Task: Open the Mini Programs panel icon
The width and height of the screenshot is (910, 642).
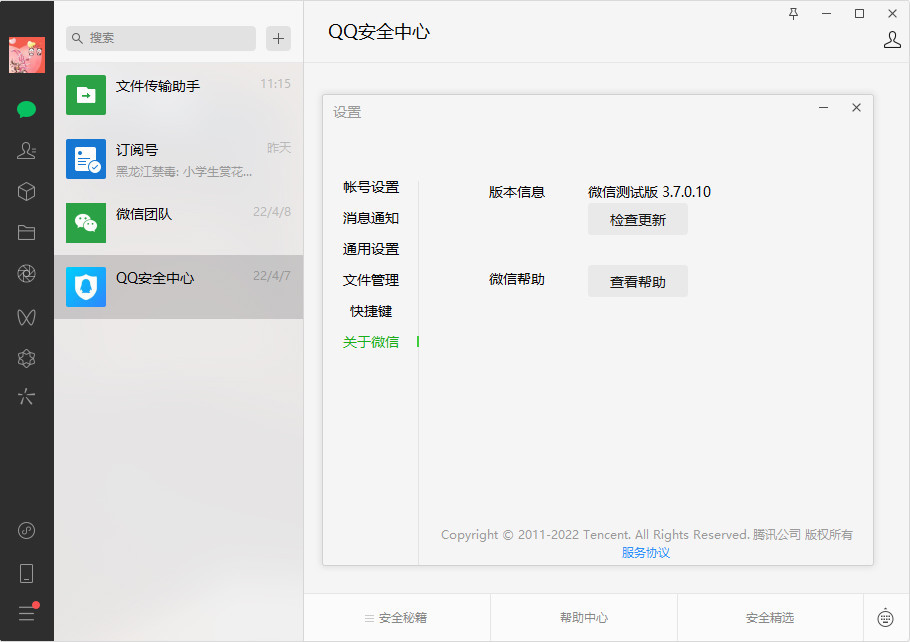Action: pos(26,358)
